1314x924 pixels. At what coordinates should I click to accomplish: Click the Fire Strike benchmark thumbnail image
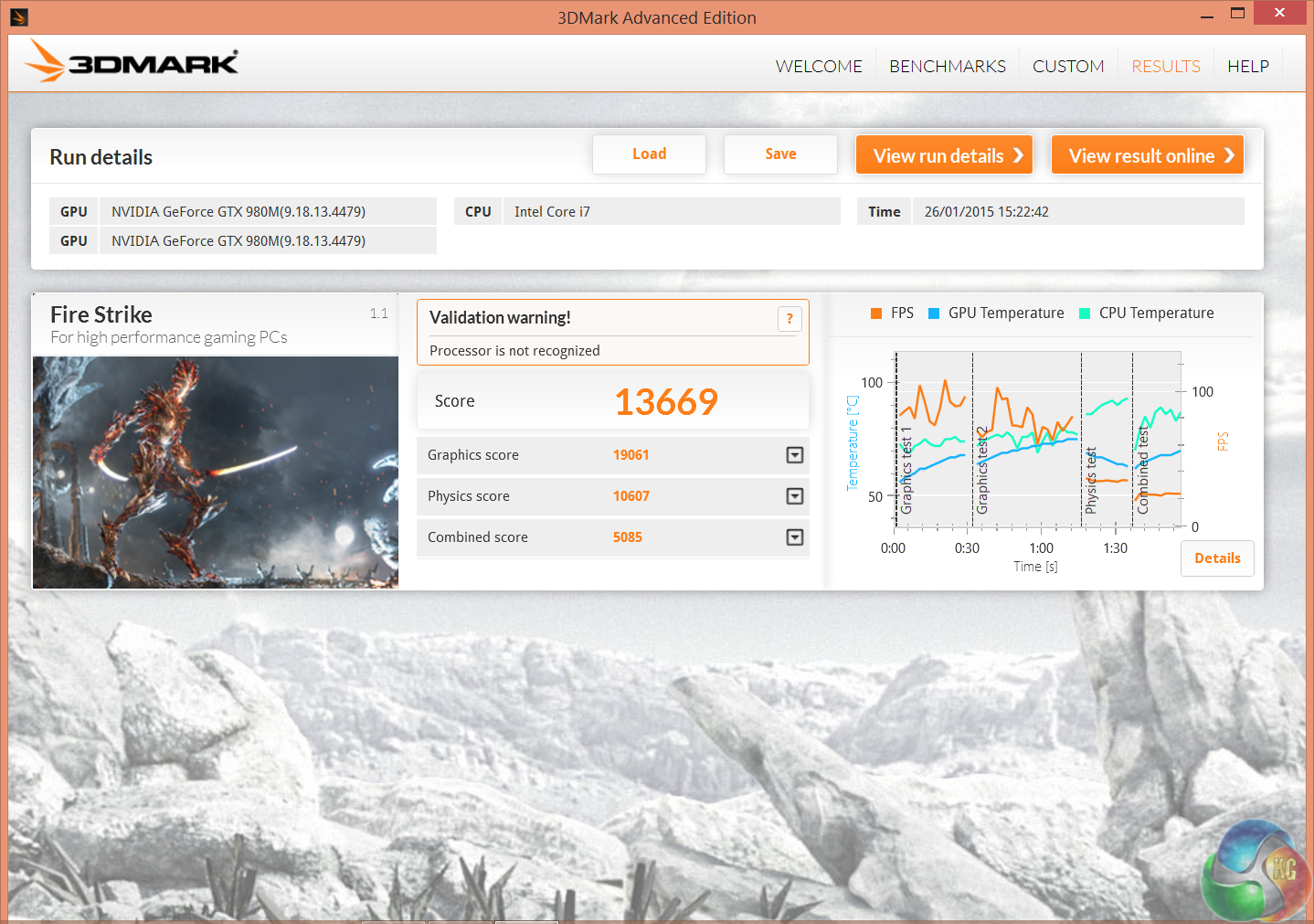[216, 472]
